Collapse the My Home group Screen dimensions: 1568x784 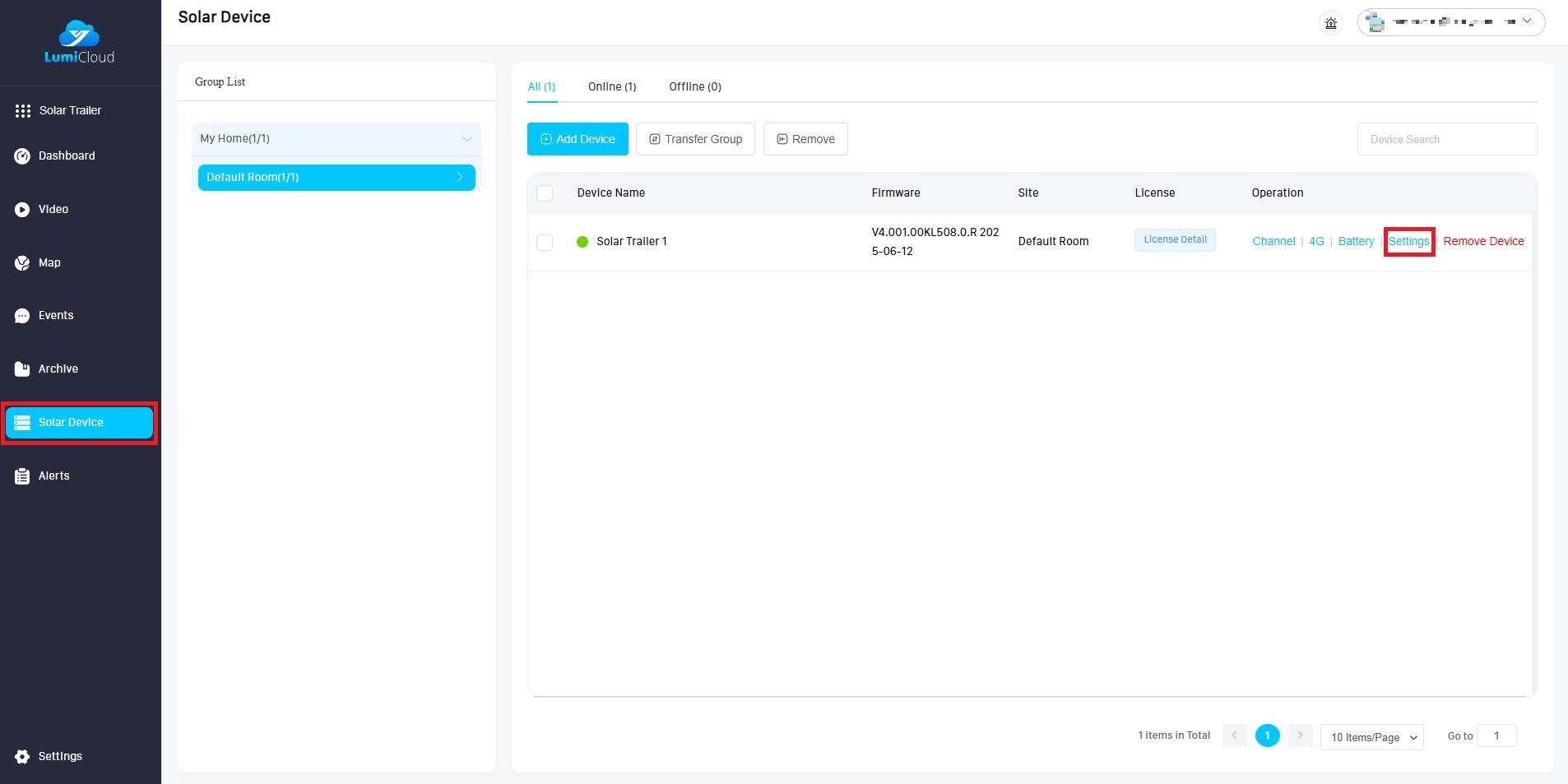[x=466, y=139]
